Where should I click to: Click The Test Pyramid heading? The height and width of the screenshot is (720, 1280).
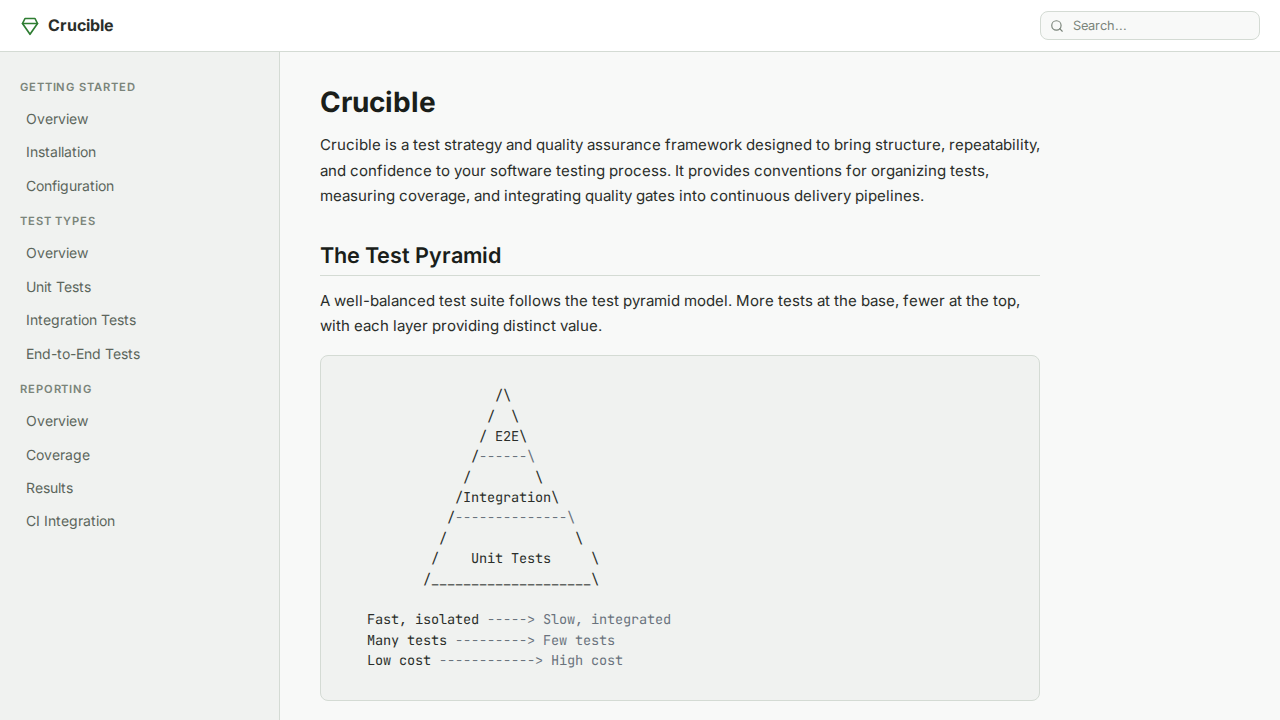click(410, 256)
